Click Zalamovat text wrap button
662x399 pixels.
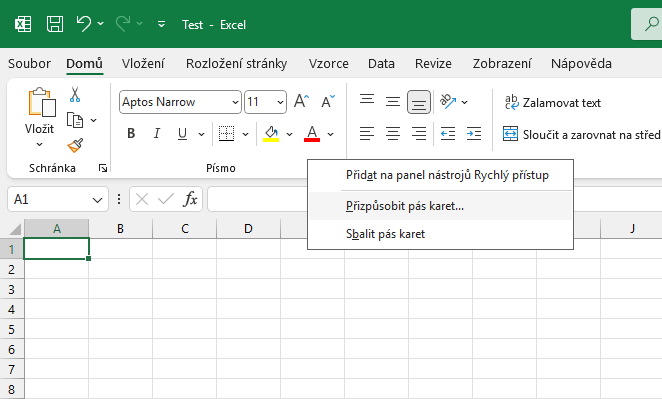(x=553, y=102)
